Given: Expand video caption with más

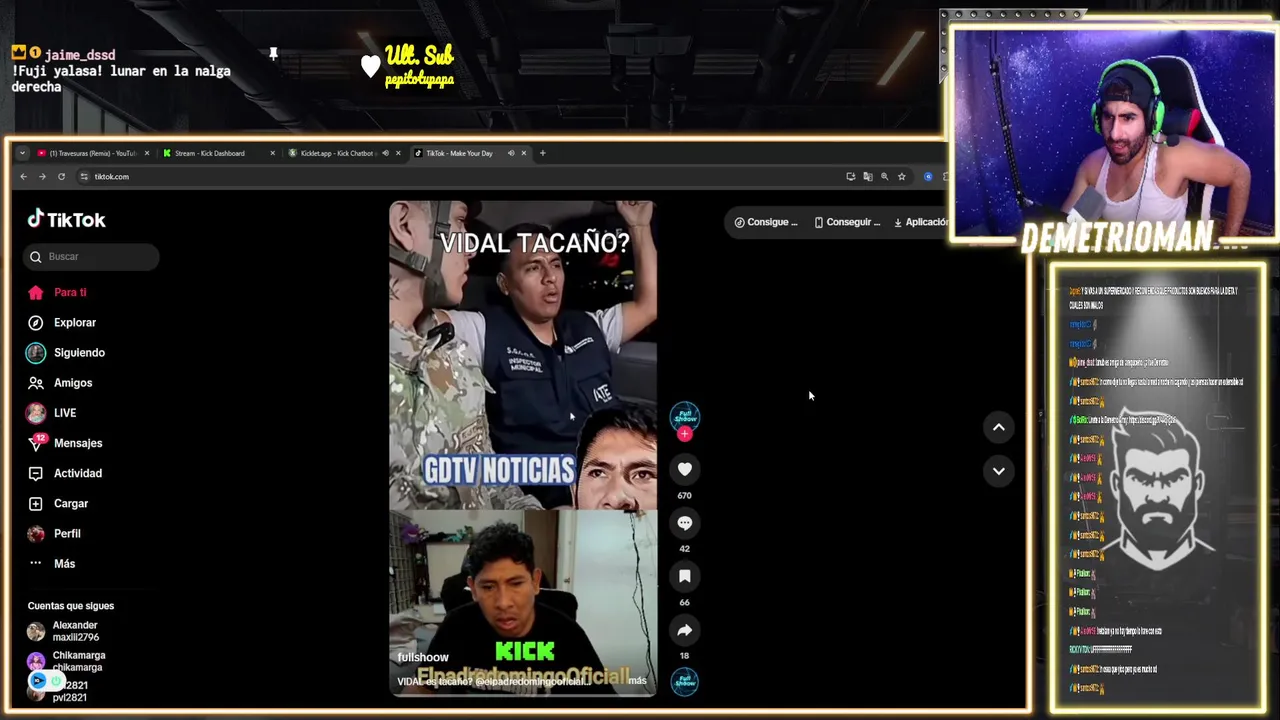Looking at the screenshot, I should click(637, 681).
